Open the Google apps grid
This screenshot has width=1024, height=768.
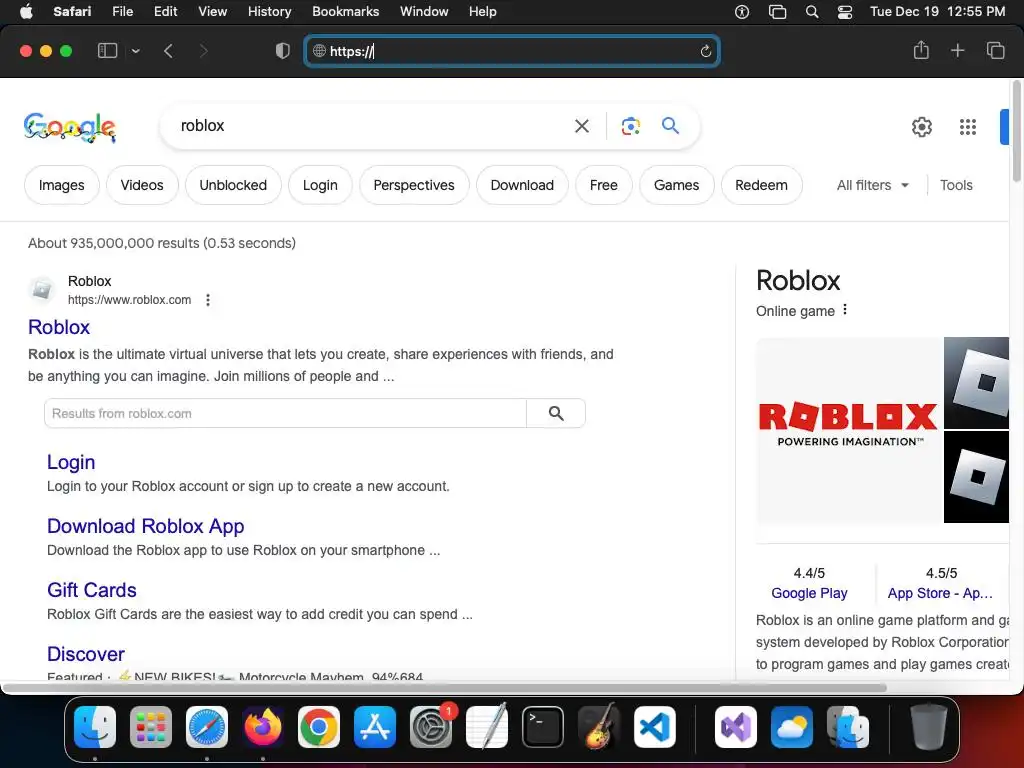tap(968, 127)
